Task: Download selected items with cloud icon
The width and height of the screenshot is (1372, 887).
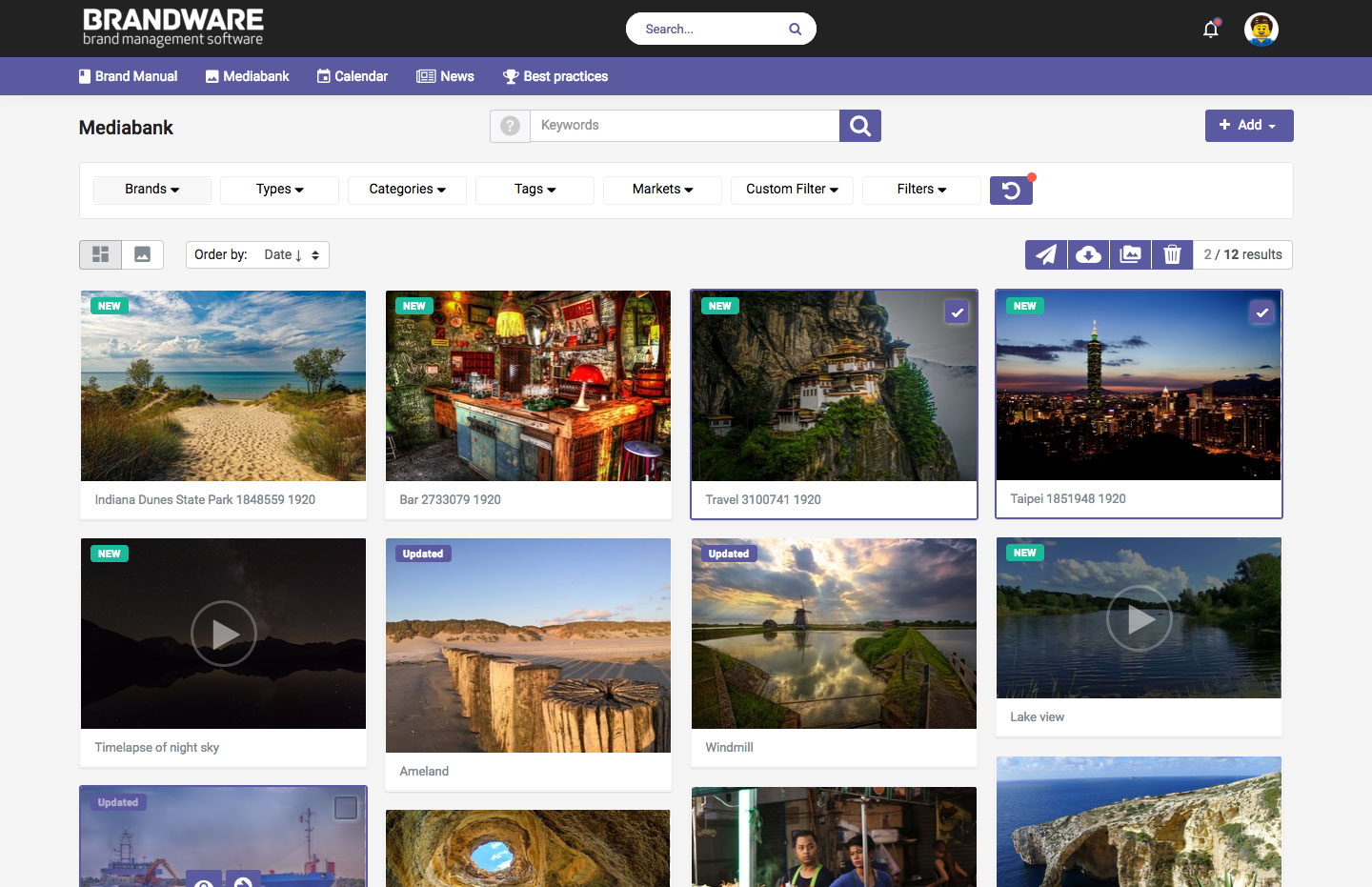Action: click(x=1088, y=254)
